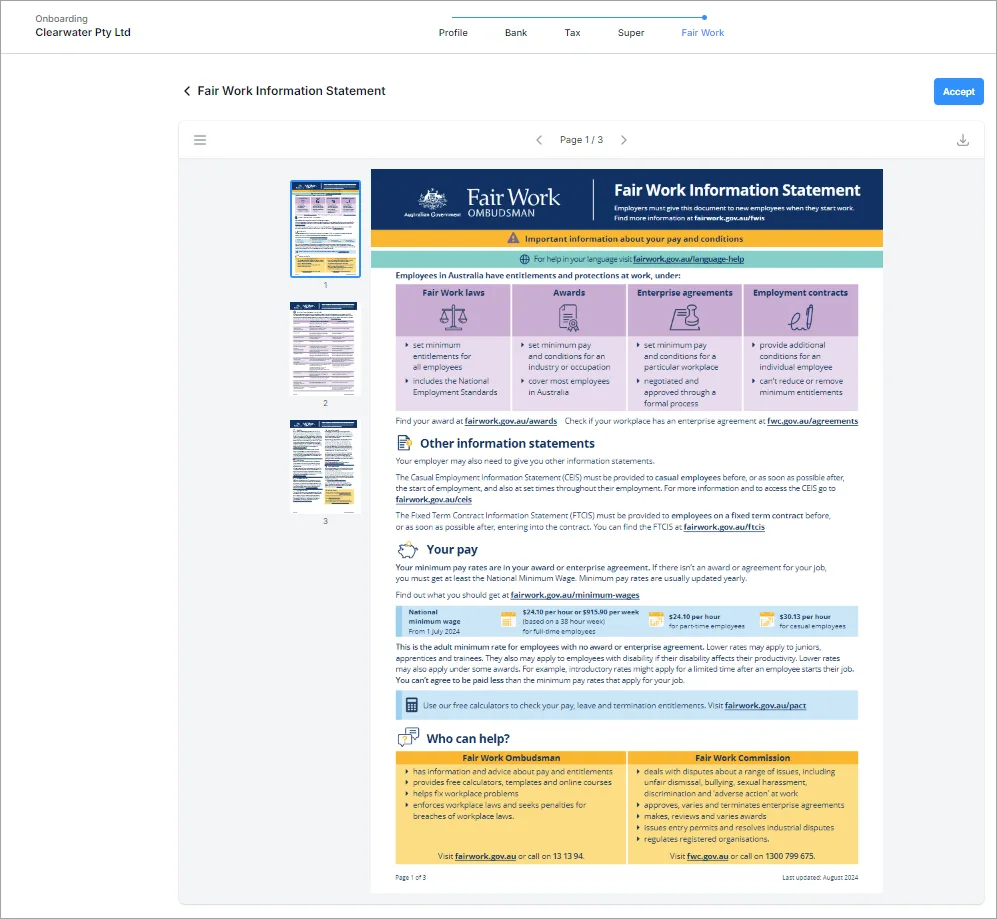Screen dimensions: 997x919
Task: Select page 3 thumbnail
Action: coord(325,466)
